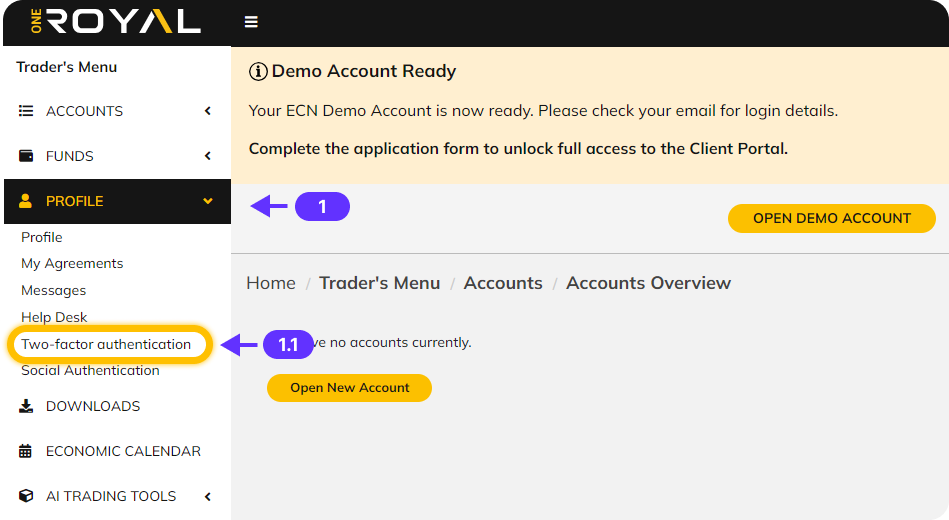
Task: Select My Agreements submenu item
Action: coord(72,263)
